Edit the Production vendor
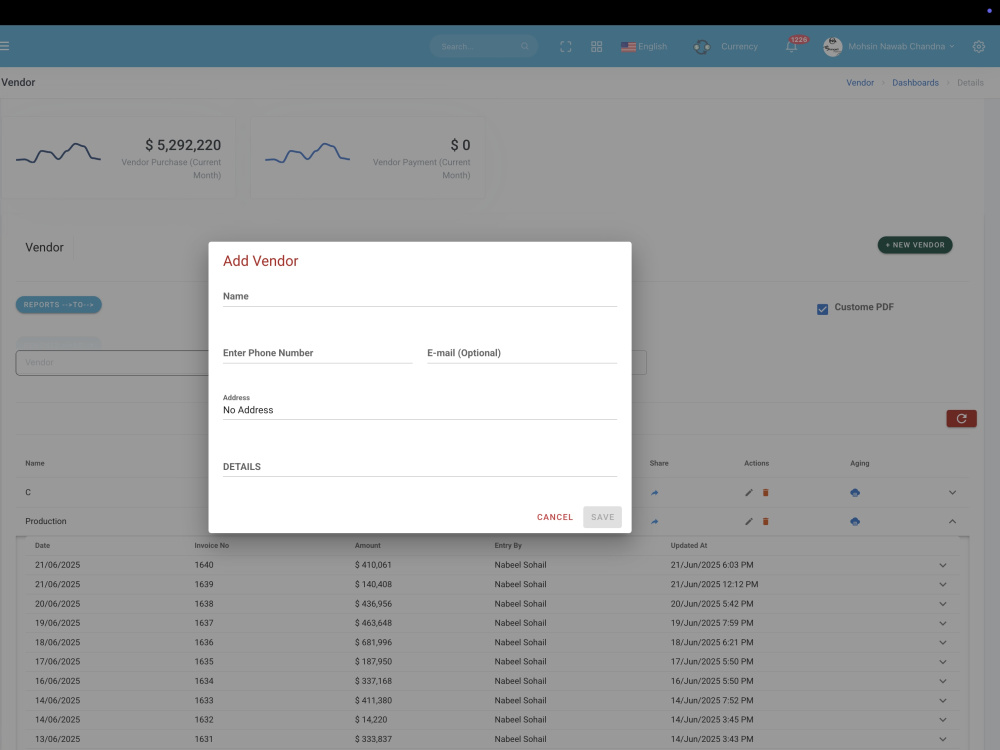 749,522
